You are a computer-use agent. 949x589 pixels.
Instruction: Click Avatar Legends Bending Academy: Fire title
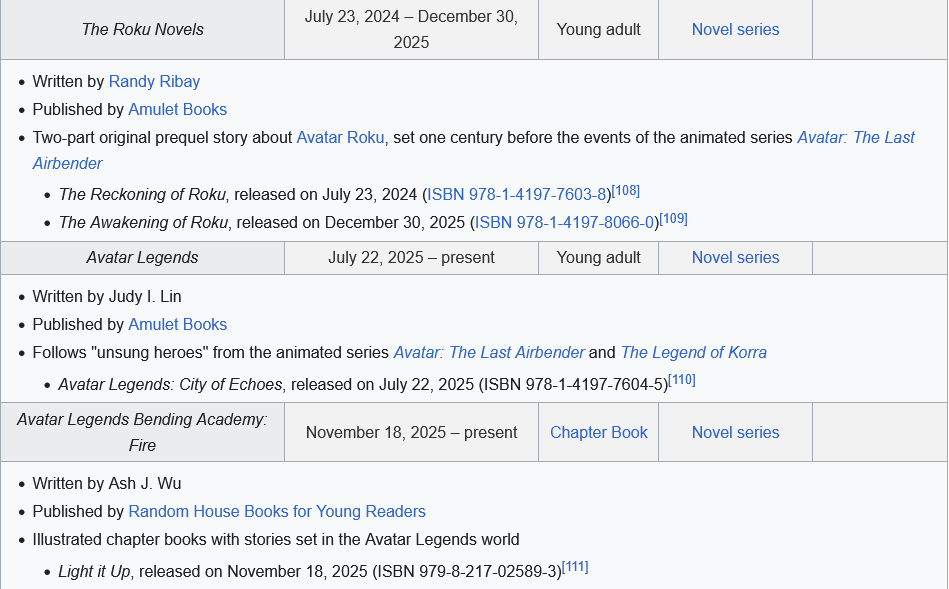click(x=142, y=432)
